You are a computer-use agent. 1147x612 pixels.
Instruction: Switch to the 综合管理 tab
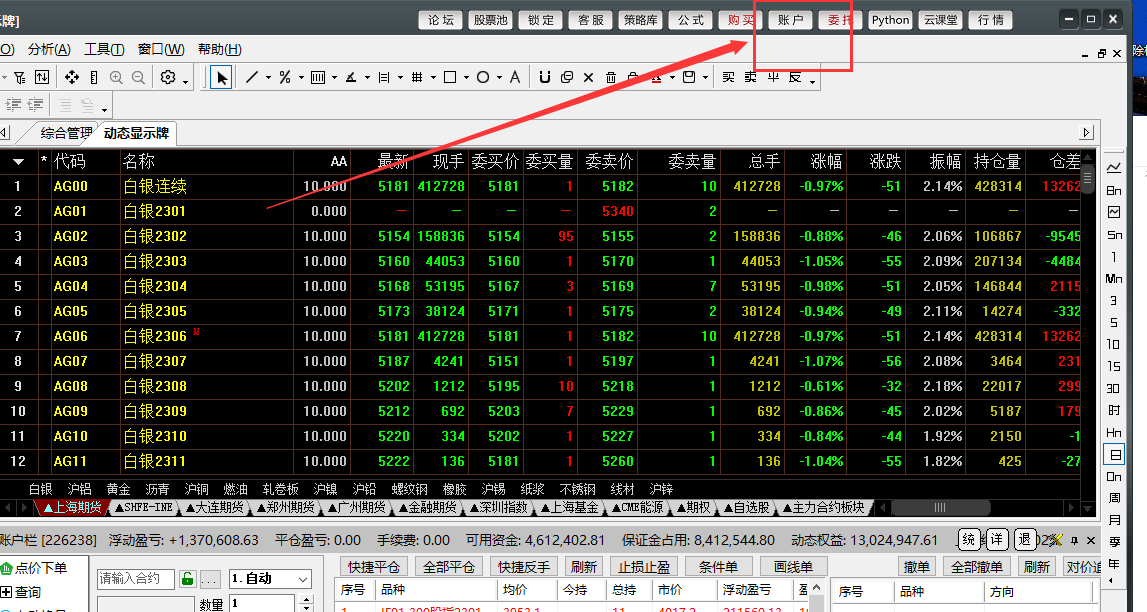point(66,133)
